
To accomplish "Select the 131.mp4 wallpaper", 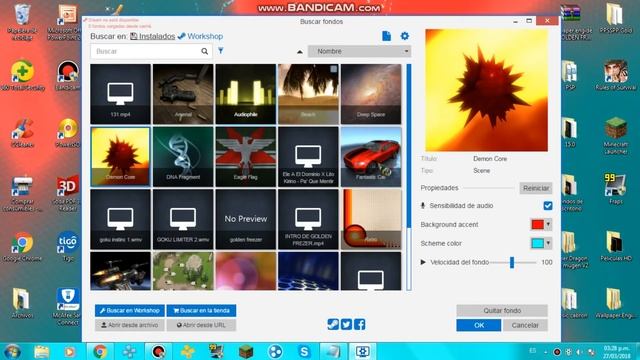I will (x=120, y=94).
